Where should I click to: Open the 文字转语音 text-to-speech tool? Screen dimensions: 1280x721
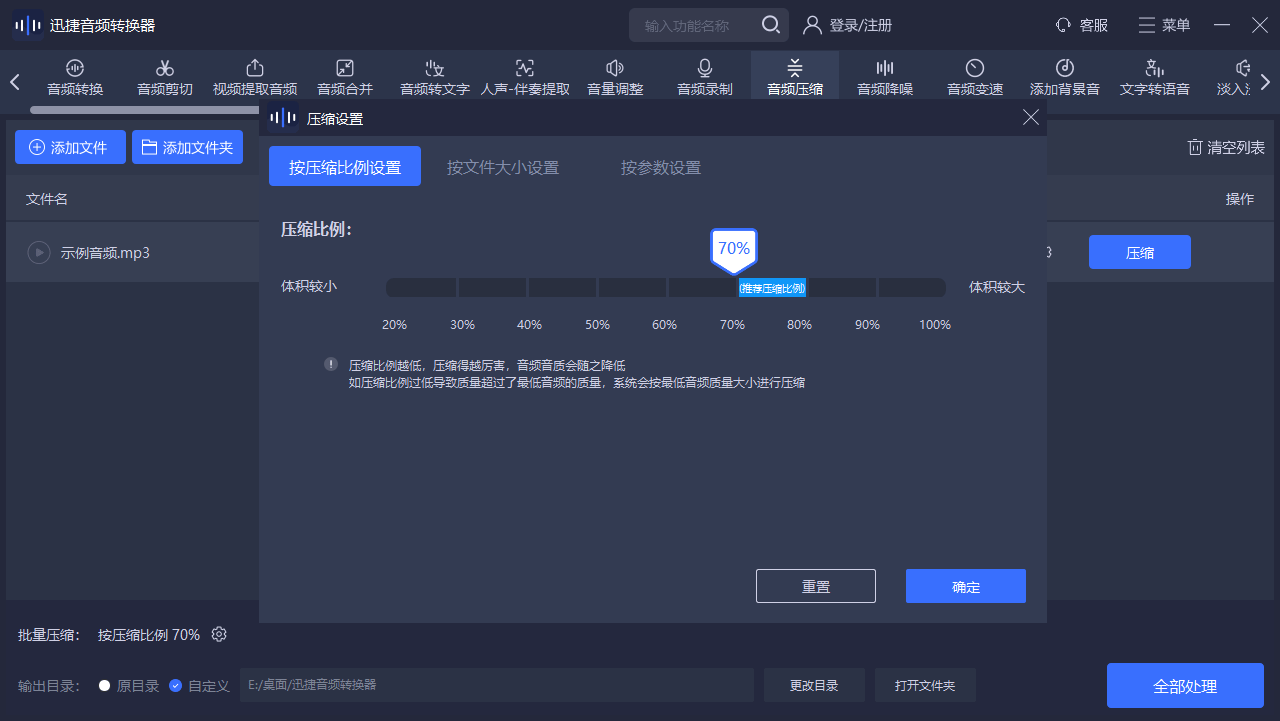pyautogui.click(x=1155, y=77)
